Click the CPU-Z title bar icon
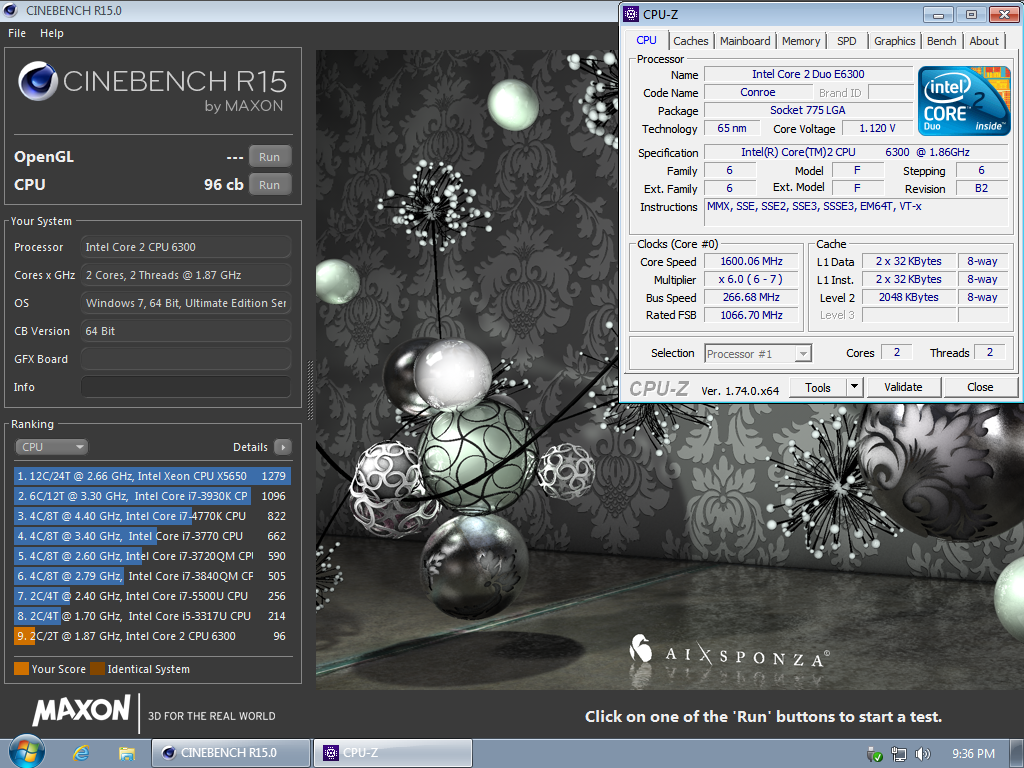The width and height of the screenshot is (1024, 768). [x=631, y=14]
